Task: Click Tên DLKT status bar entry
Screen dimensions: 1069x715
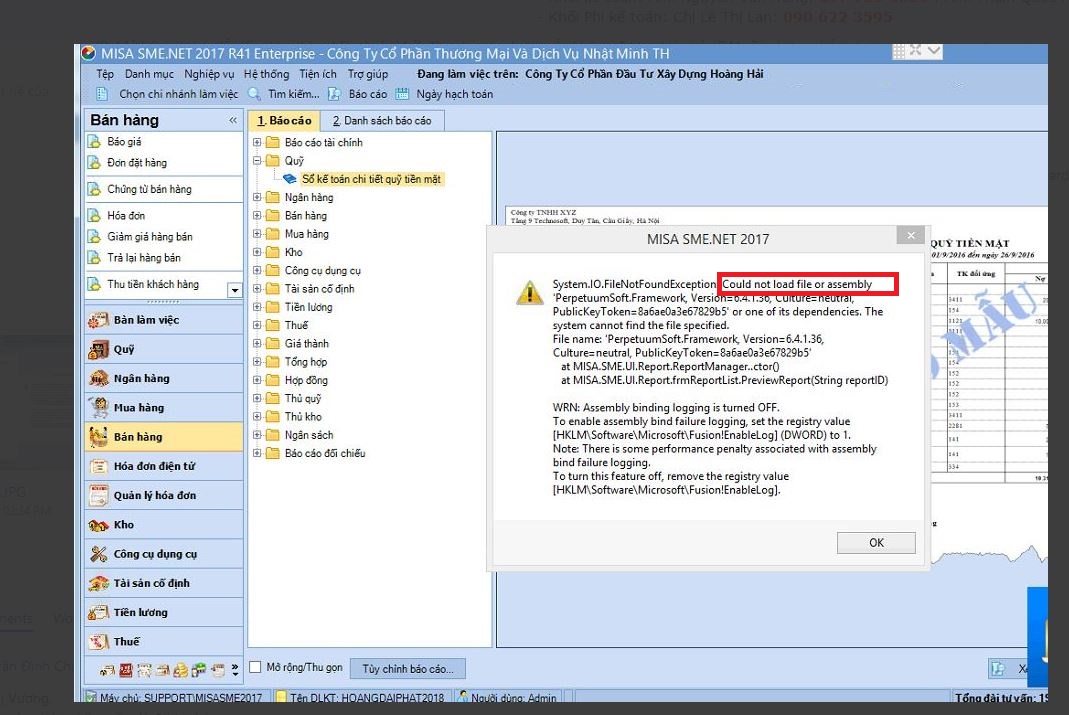Action: pyautogui.click(x=361, y=697)
